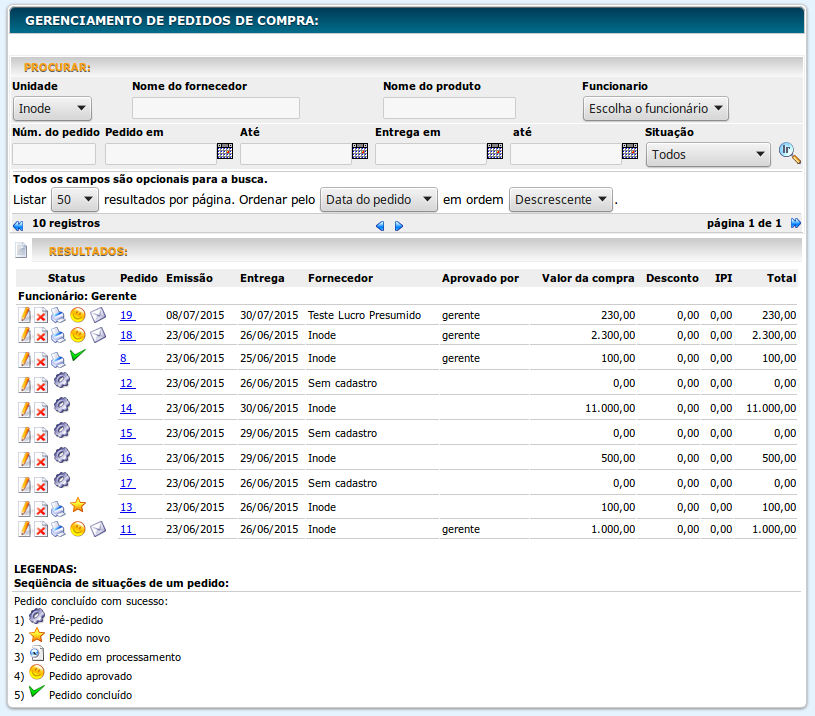
Task: Change sort field from 'Data do pedido'
Action: pyautogui.click(x=378, y=200)
